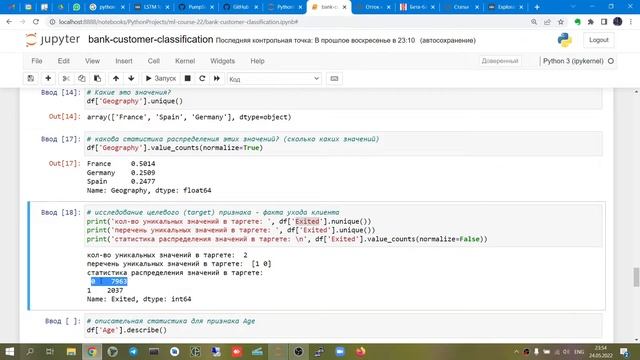Click the Python logo icon

(564, 40)
